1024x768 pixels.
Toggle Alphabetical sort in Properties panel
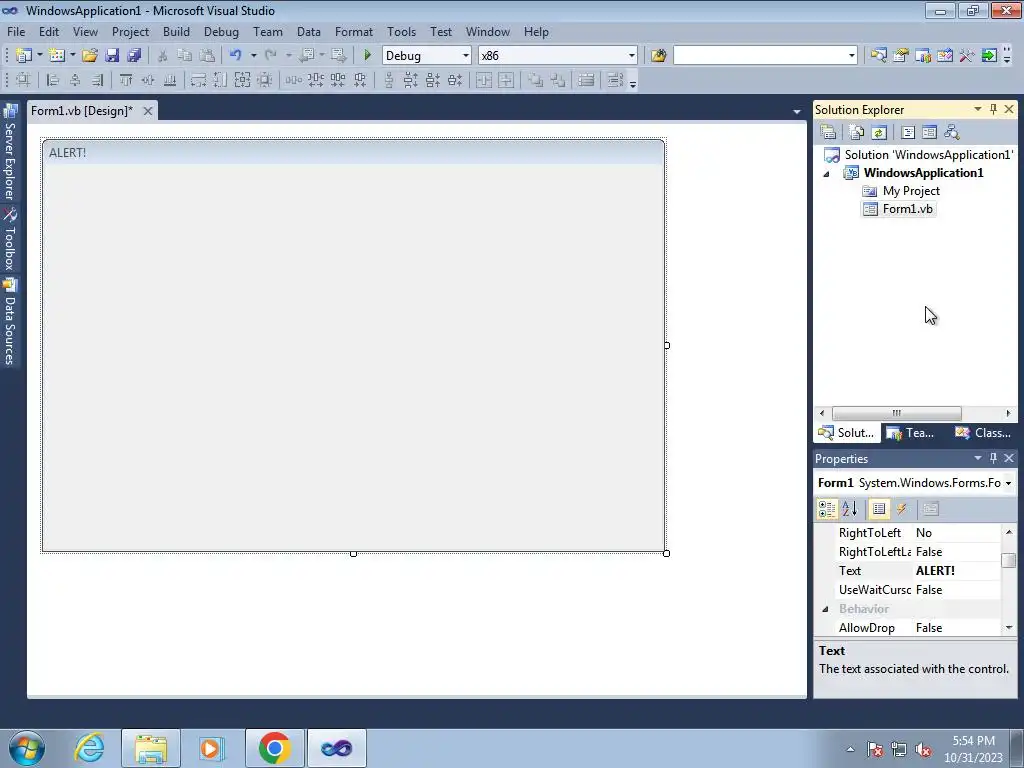point(850,509)
